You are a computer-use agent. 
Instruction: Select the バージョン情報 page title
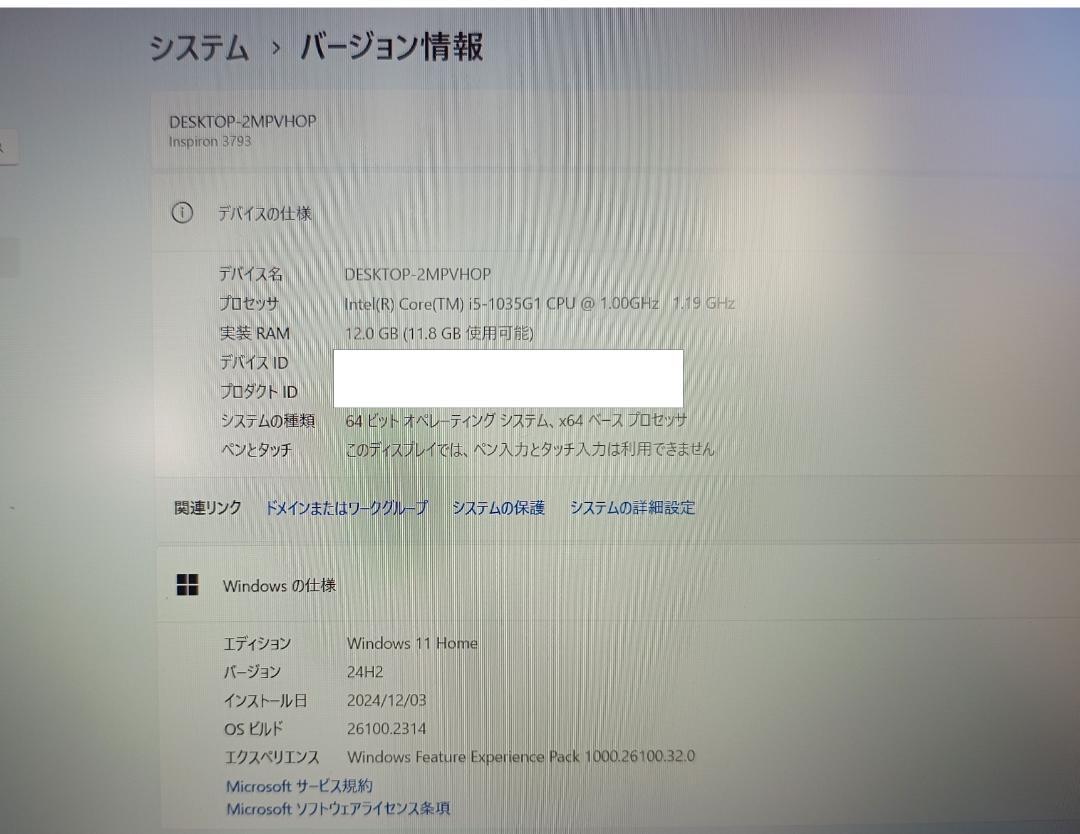point(392,48)
